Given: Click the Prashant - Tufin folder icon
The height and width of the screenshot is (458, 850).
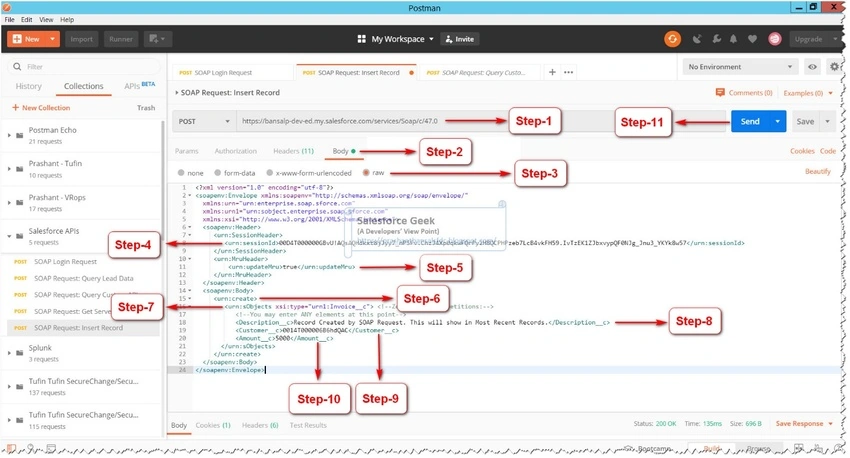Looking at the screenshot, I should pos(20,169).
